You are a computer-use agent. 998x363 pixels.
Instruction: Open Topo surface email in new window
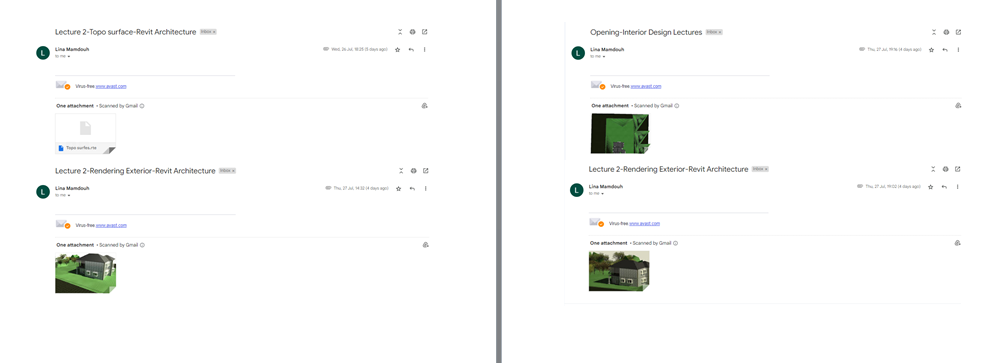[x=425, y=32]
